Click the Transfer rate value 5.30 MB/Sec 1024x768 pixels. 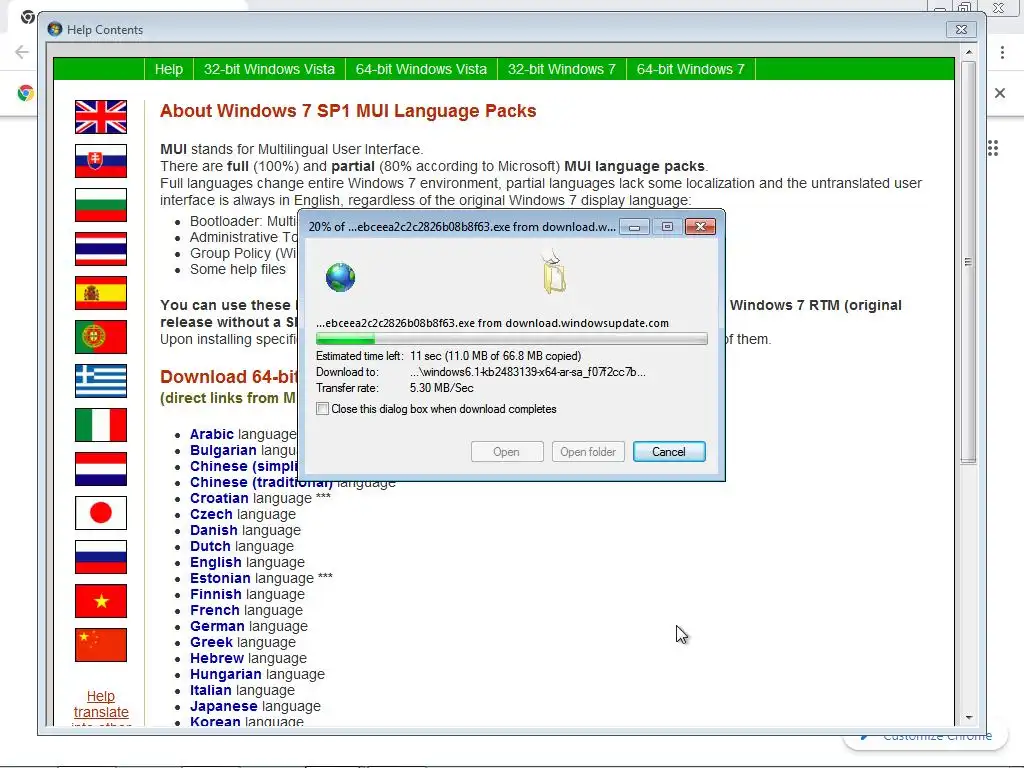(x=442, y=388)
